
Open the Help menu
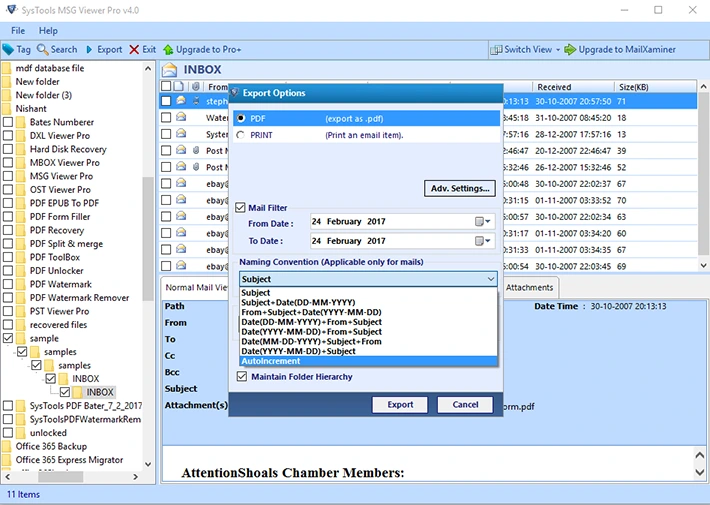click(x=48, y=31)
